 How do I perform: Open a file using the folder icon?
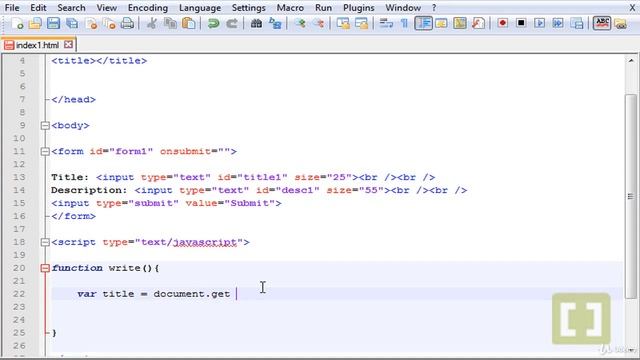point(35,23)
